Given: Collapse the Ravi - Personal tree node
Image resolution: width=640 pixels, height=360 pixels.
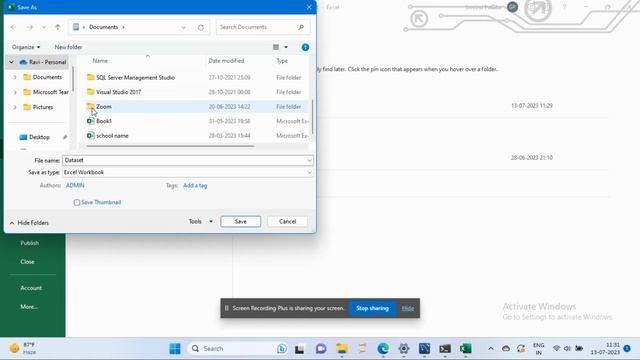Looking at the screenshot, I should 11,62.
